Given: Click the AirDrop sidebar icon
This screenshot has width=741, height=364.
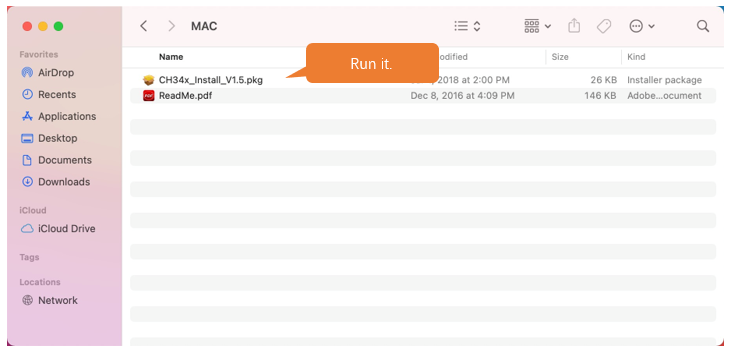Looking at the screenshot, I should pyautogui.click(x=27, y=73).
